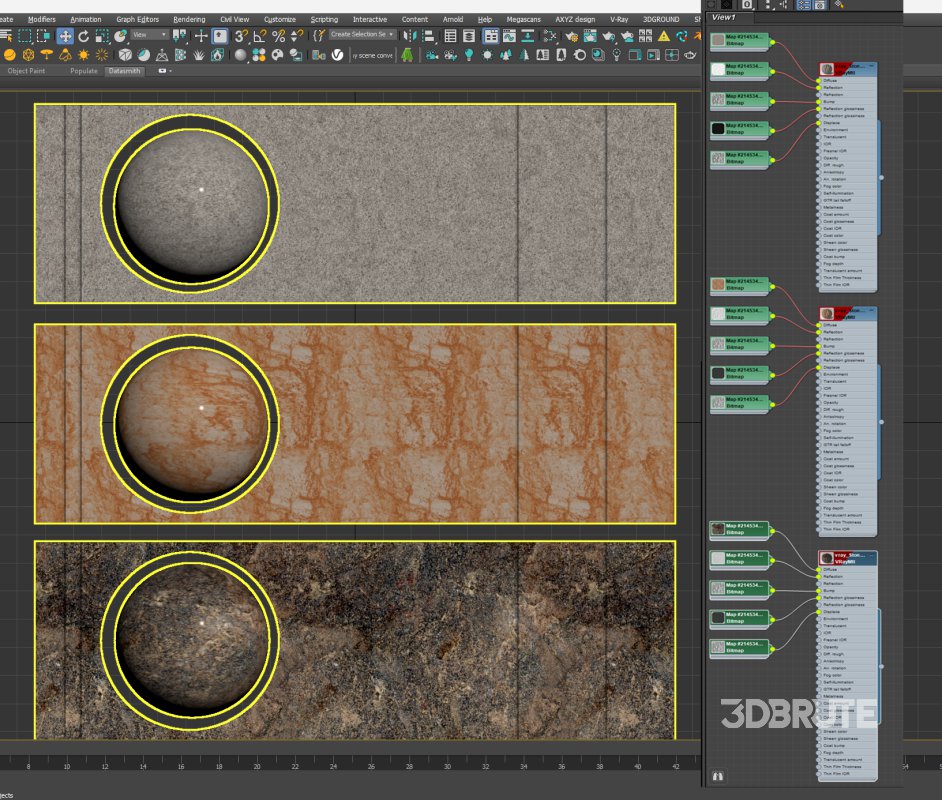Open the View reference coordinate dropdown
Screen dimensions: 942x800
tap(150, 35)
